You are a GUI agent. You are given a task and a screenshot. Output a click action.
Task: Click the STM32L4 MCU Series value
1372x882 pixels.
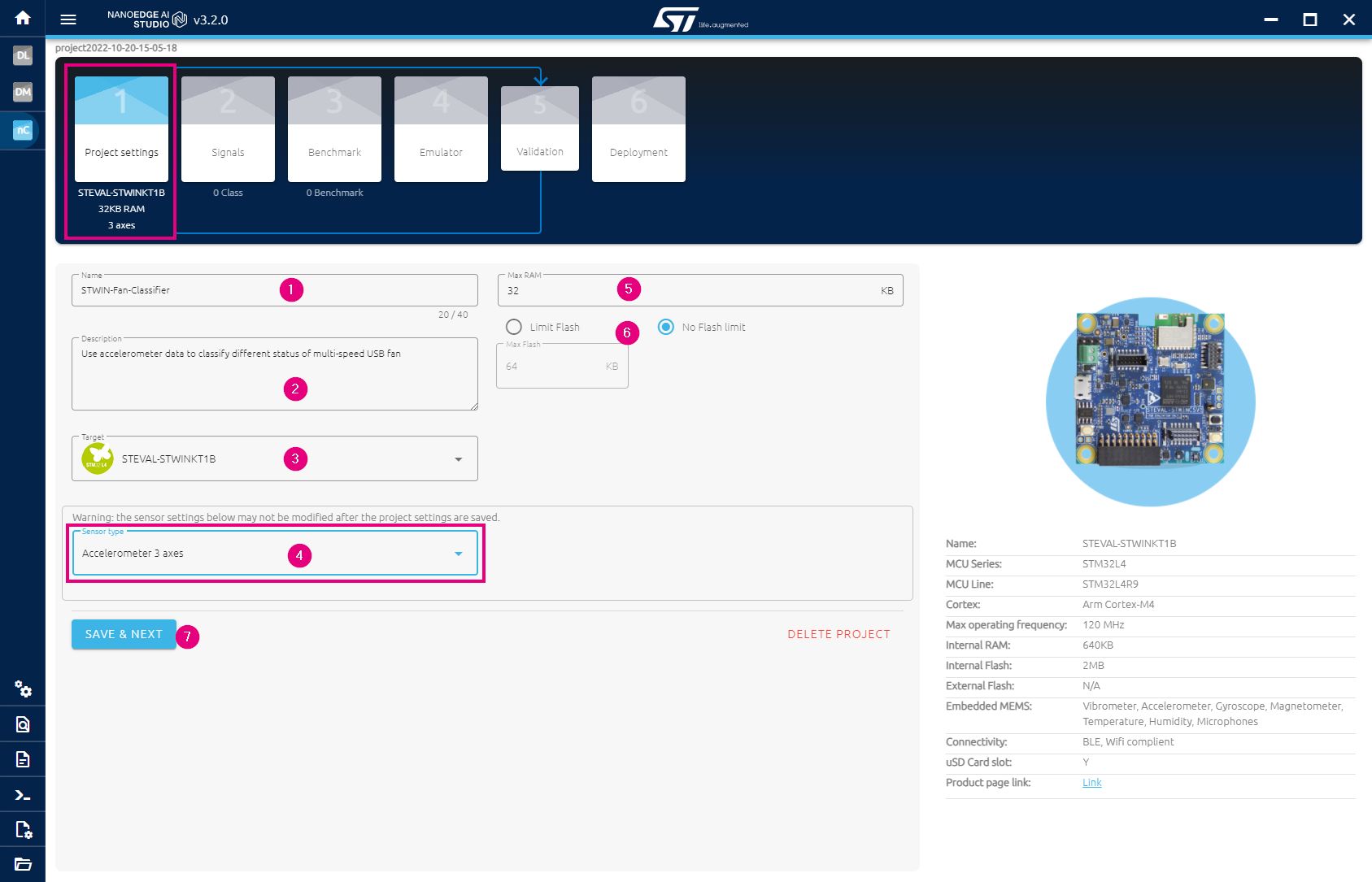point(1104,564)
